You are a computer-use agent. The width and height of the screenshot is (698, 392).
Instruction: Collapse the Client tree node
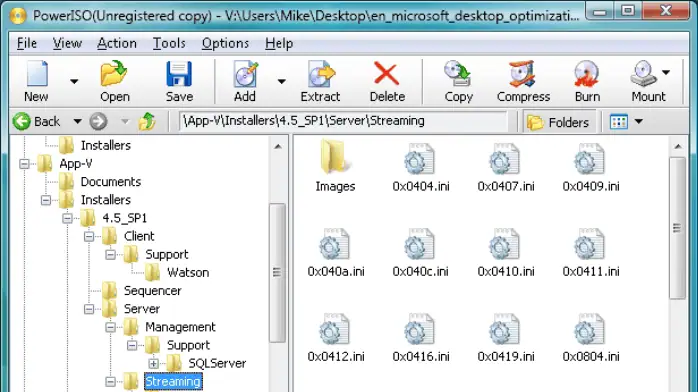pos(89,236)
